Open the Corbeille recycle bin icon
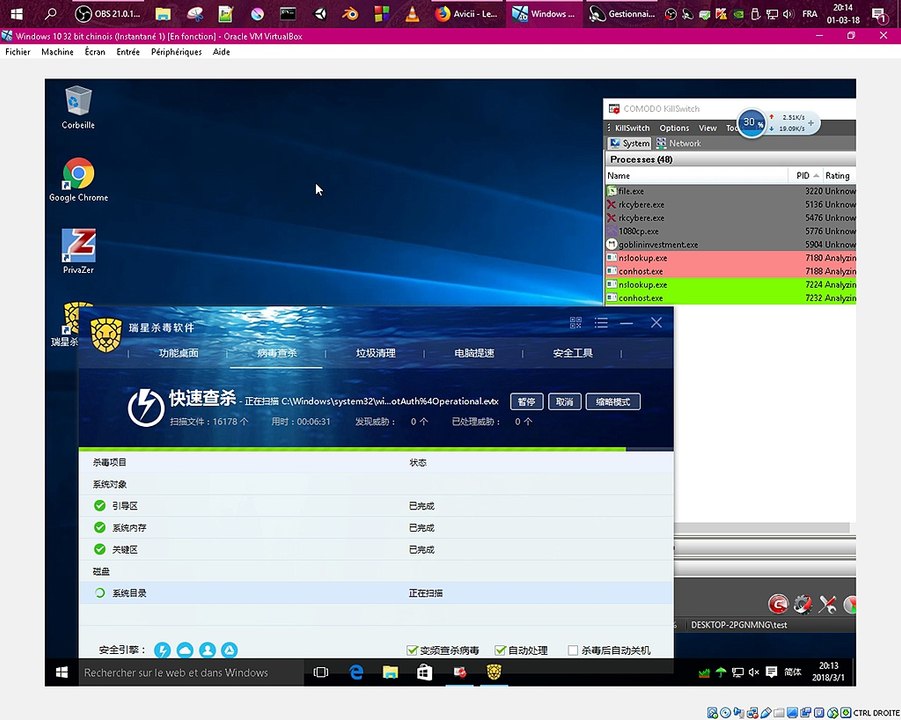 point(78,107)
